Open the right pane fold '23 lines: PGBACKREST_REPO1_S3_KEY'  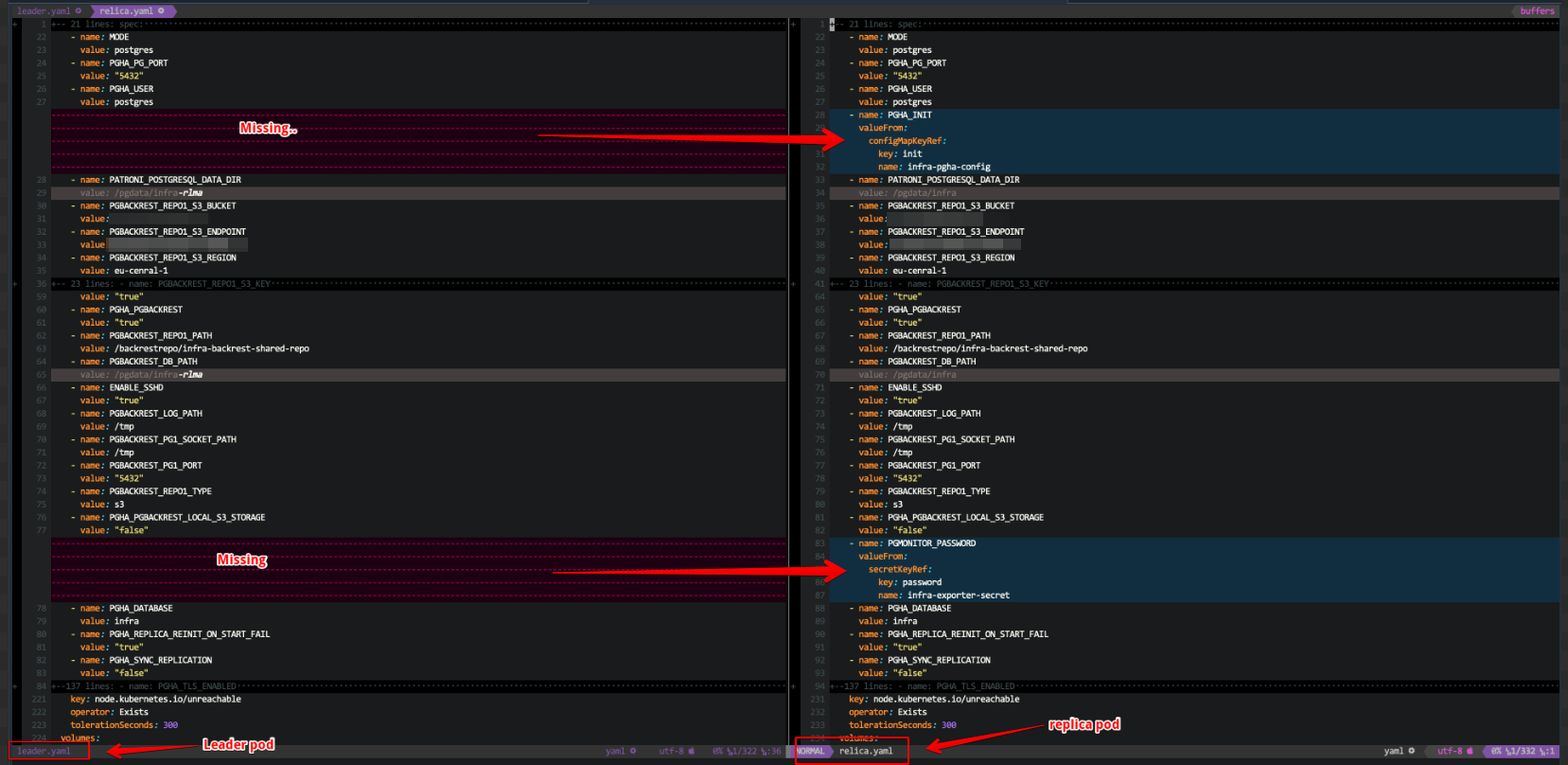tap(1194, 284)
